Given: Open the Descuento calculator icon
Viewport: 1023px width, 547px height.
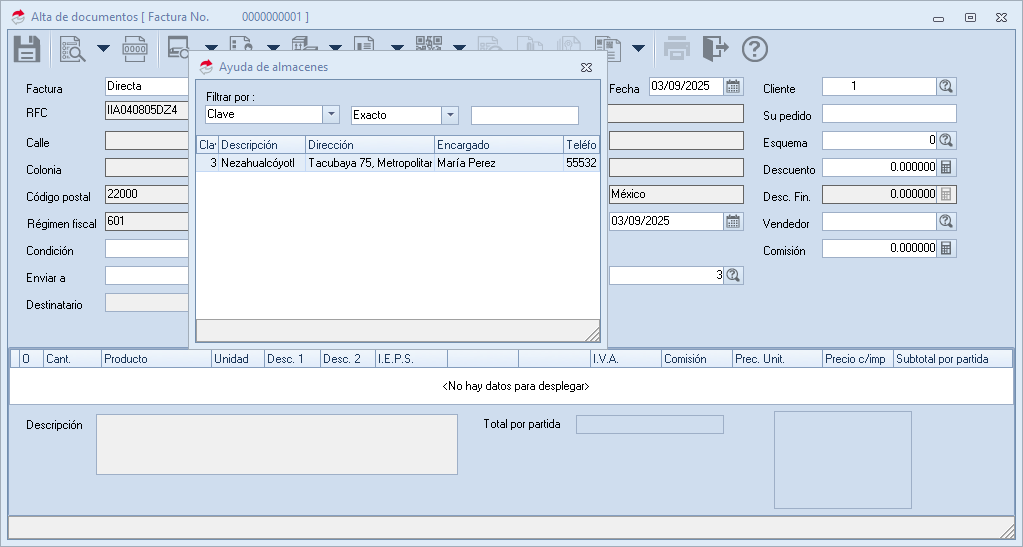Looking at the screenshot, I should [x=946, y=168].
